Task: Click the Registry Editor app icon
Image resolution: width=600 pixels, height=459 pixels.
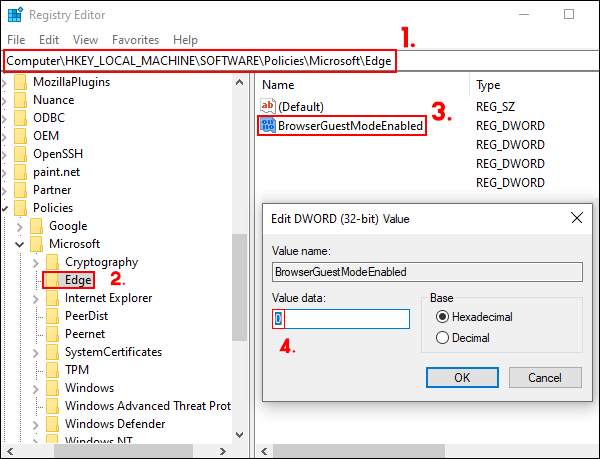Action: 15,15
